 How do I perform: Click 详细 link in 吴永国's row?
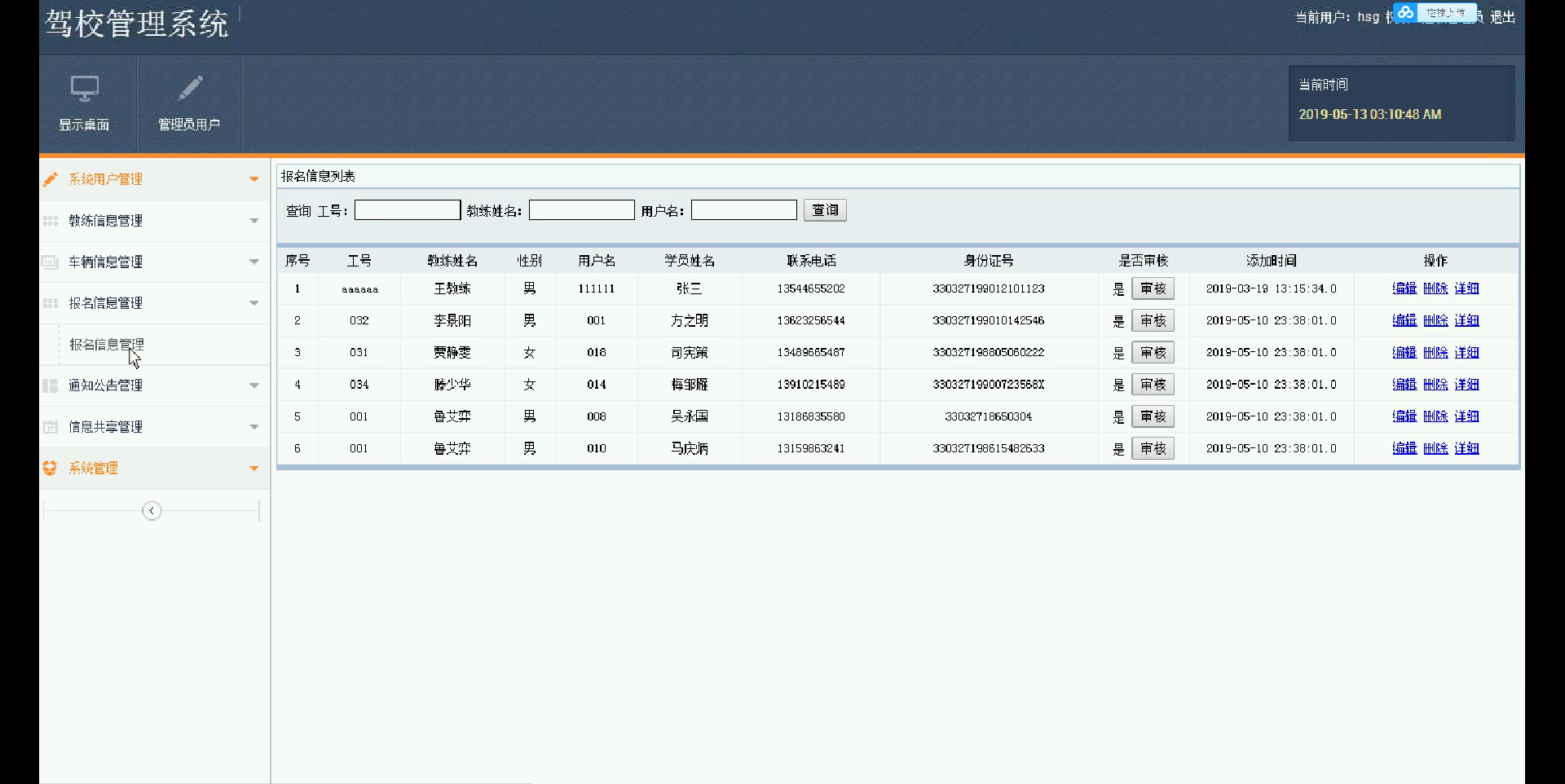[1466, 416]
